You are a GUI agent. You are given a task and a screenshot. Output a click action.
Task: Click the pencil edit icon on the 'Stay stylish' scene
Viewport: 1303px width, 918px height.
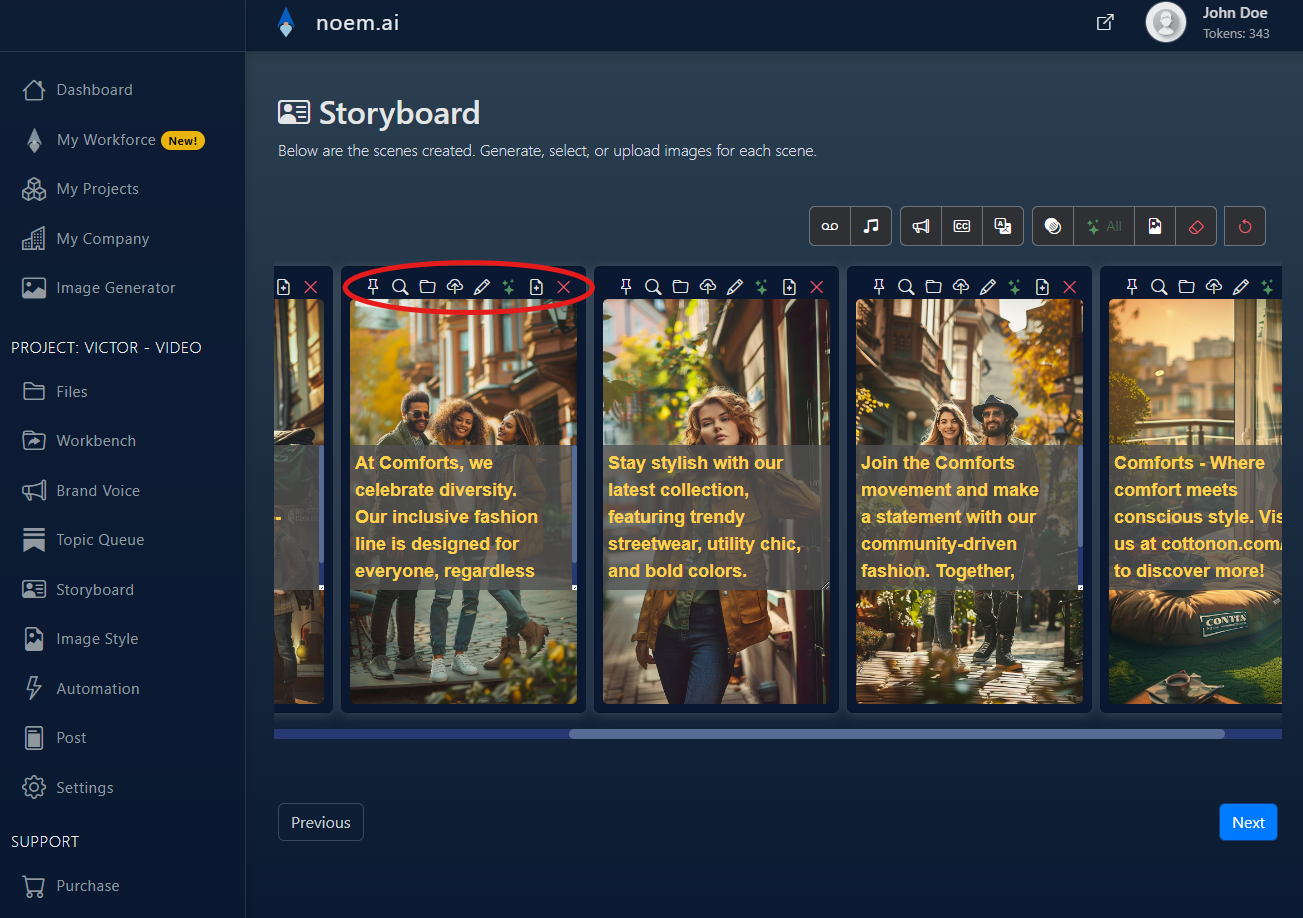coord(735,287)
